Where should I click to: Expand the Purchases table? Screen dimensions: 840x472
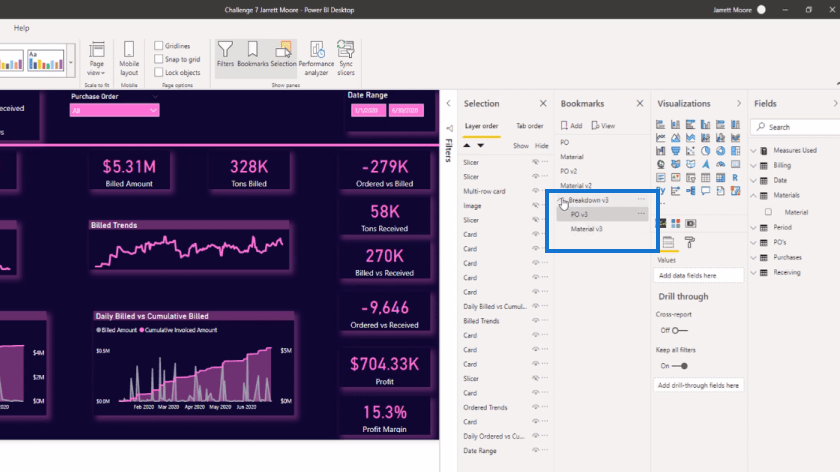click(754, 258)
